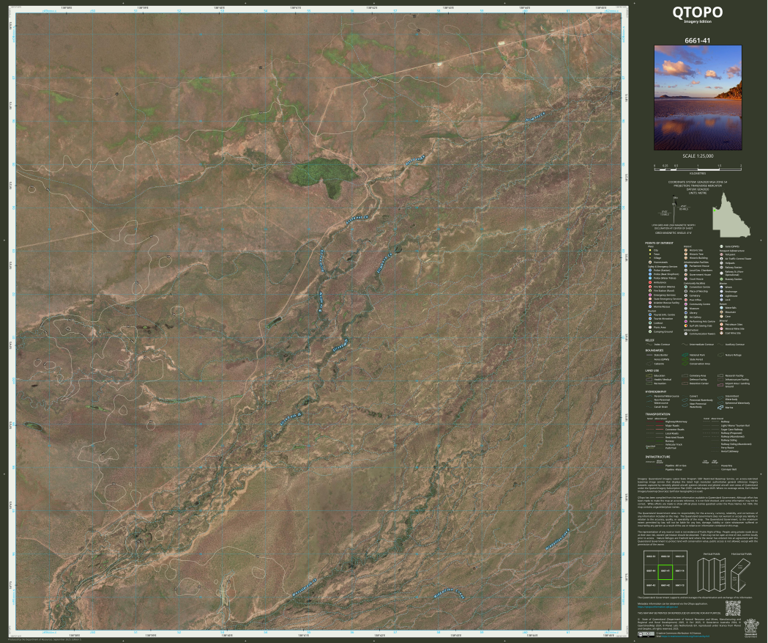Click the Picnic Area legend icon
The width and height of the screenshot is (768, 643).
650,327
